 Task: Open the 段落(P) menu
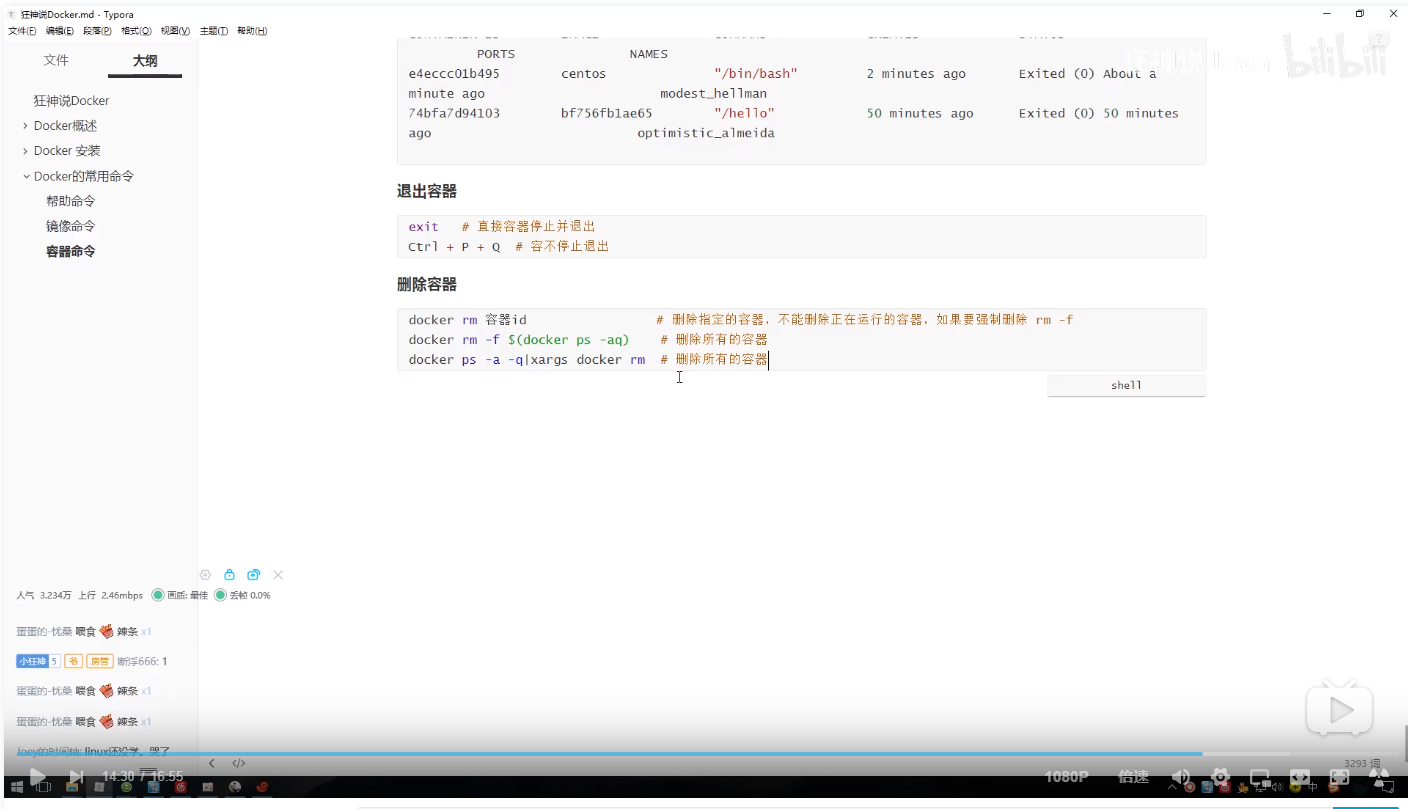pyautogui.click(x=98, y=31)
